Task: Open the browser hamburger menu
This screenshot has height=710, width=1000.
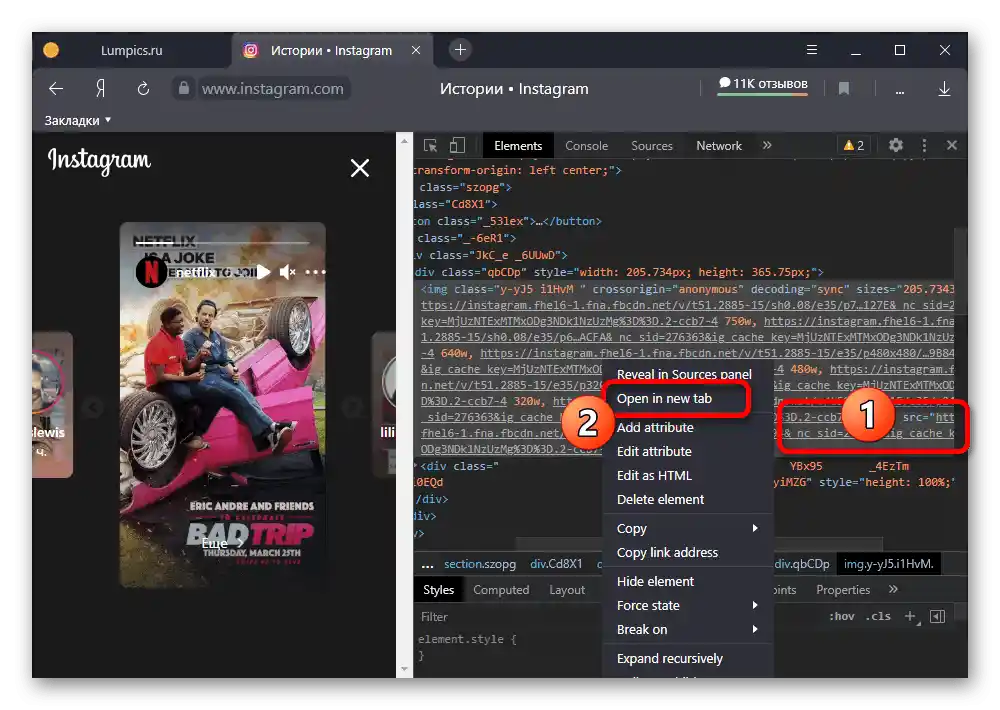Action: (812, 50)
